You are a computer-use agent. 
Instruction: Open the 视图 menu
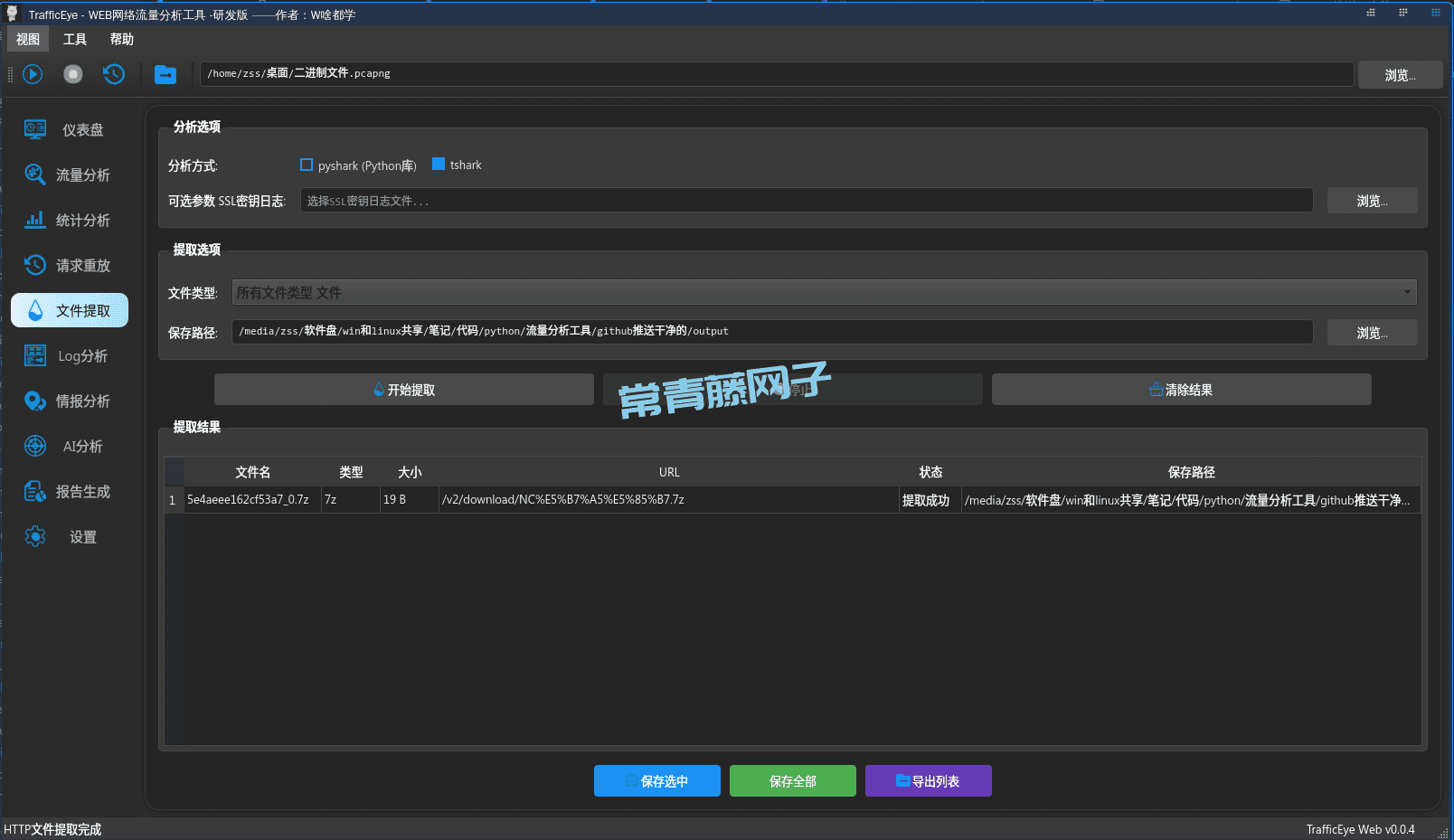28,40
